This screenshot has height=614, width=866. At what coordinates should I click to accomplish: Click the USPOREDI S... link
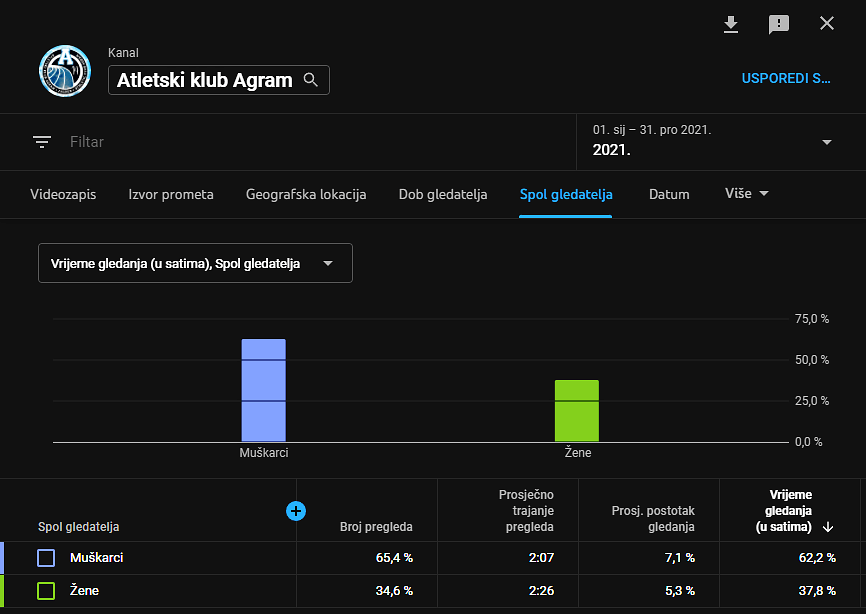click(x=786, y=78)
